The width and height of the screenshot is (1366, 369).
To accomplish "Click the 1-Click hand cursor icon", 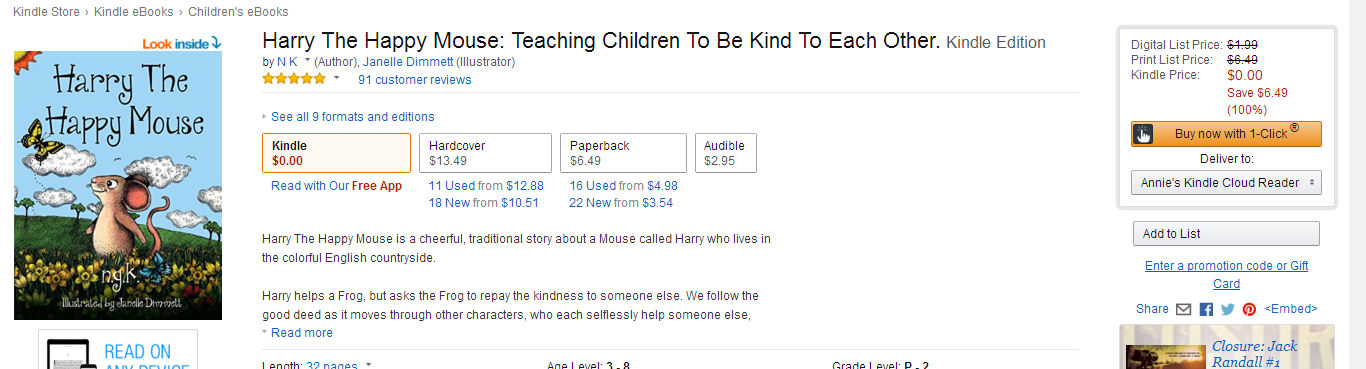I will [1143, 134].
